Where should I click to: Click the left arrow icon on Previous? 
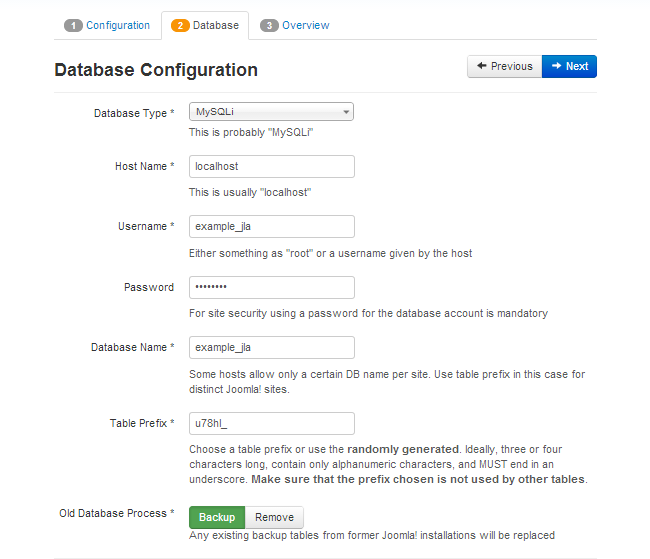point(481,66)
